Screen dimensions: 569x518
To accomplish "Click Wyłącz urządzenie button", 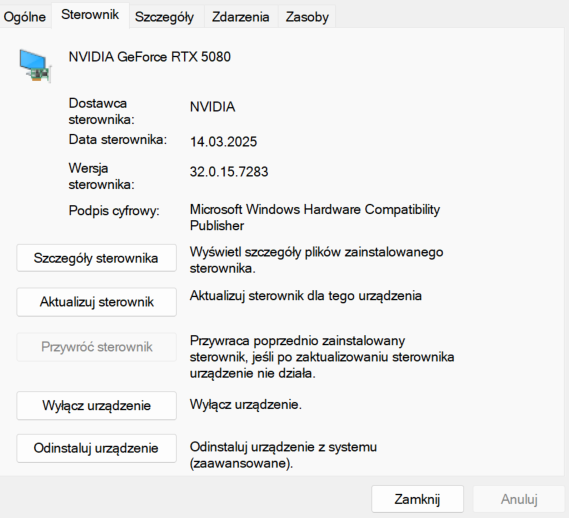I will click(x=96, y=405).
